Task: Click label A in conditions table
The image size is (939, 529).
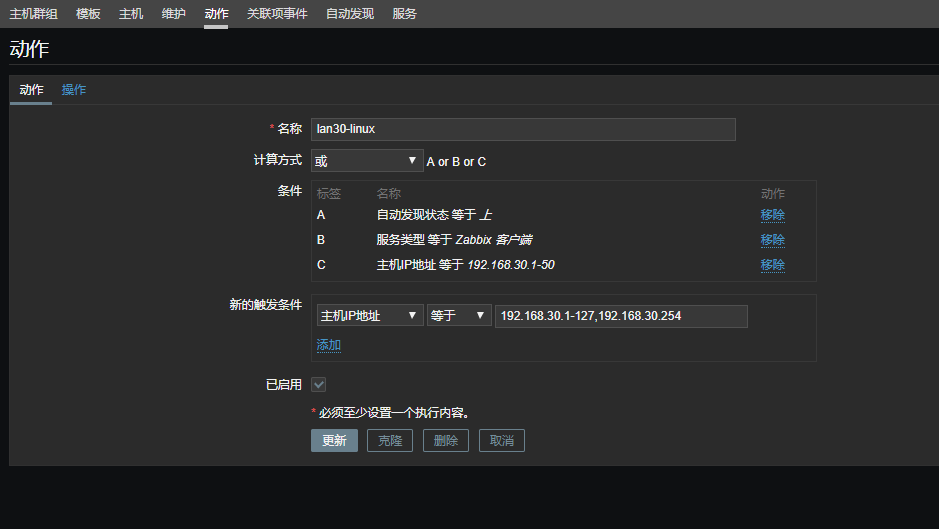Action: pyautogui.click(x=321, y=215)
